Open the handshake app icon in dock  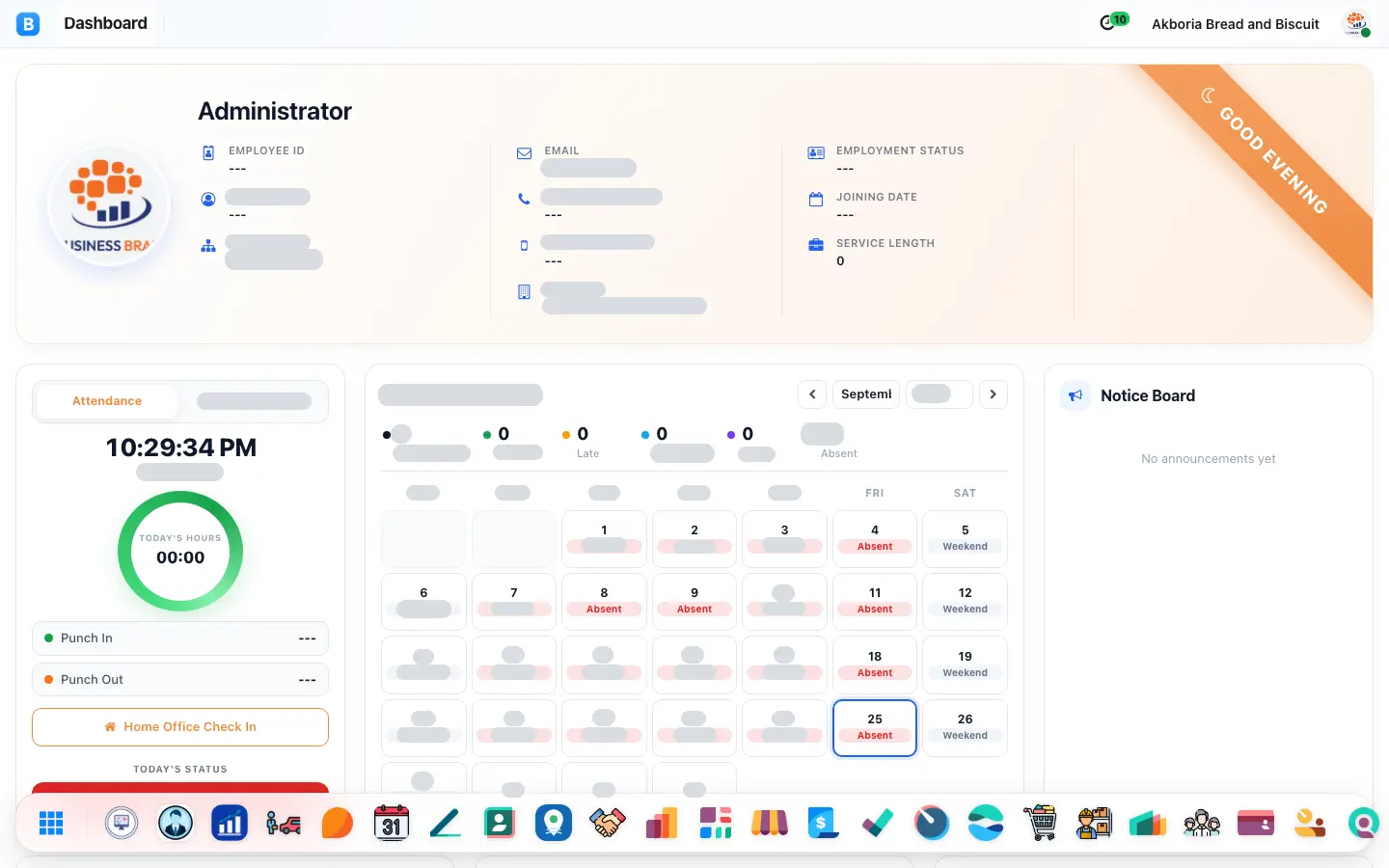point(608,823)
